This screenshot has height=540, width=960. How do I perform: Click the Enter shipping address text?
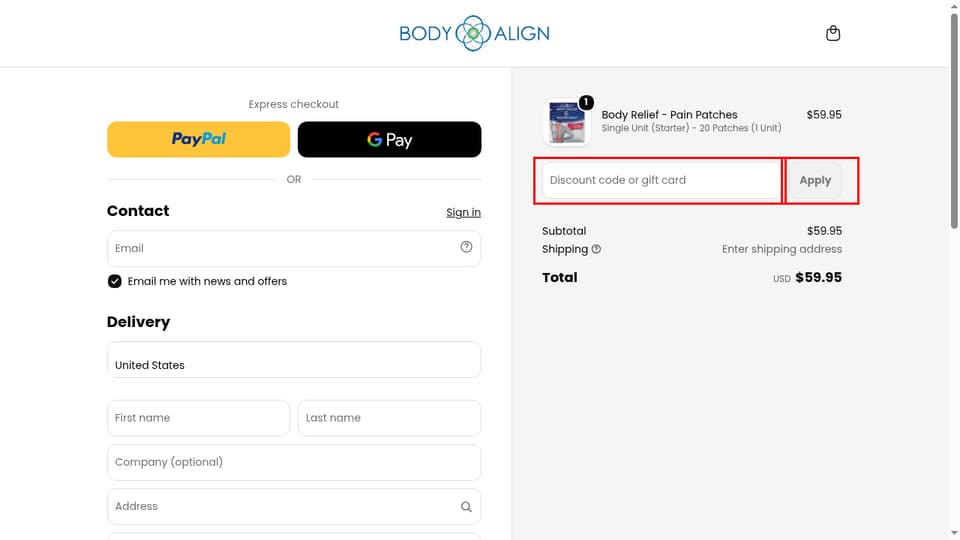pos(782,249)
